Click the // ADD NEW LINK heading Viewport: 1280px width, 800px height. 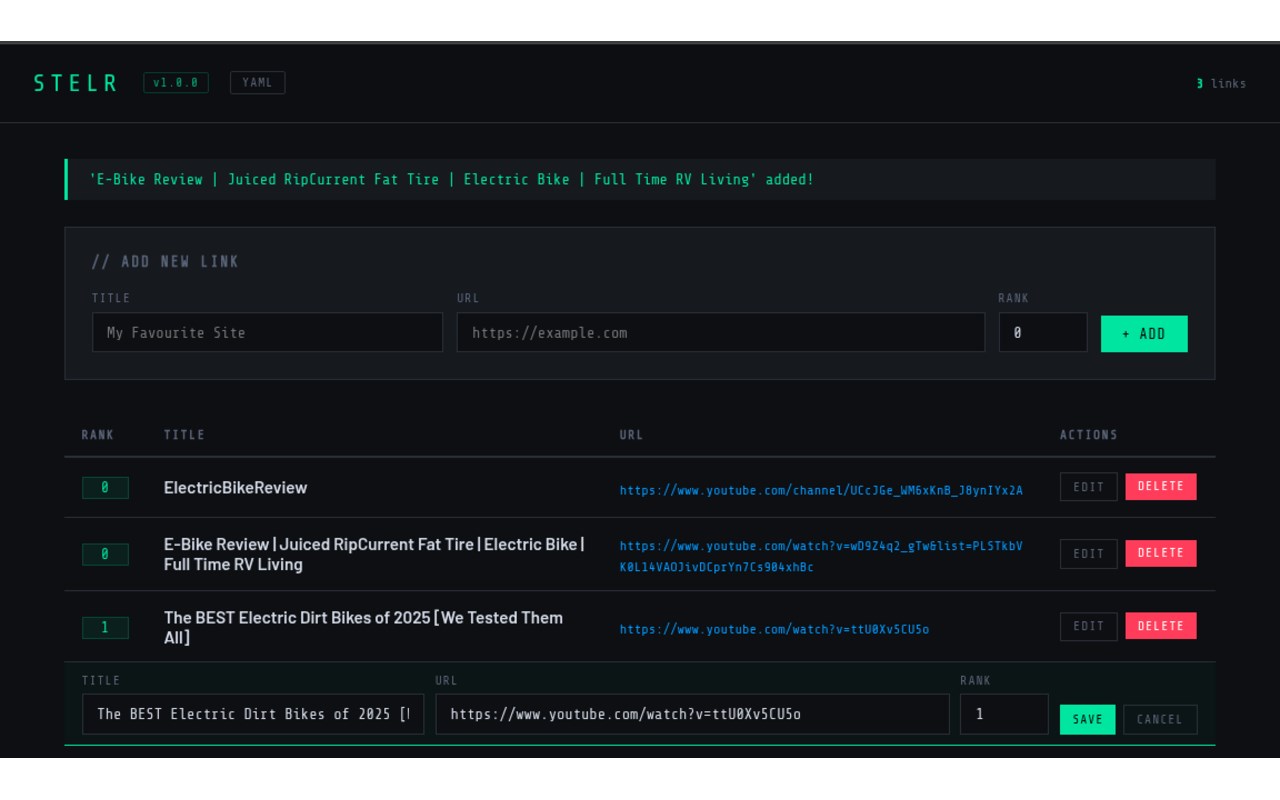165,262
